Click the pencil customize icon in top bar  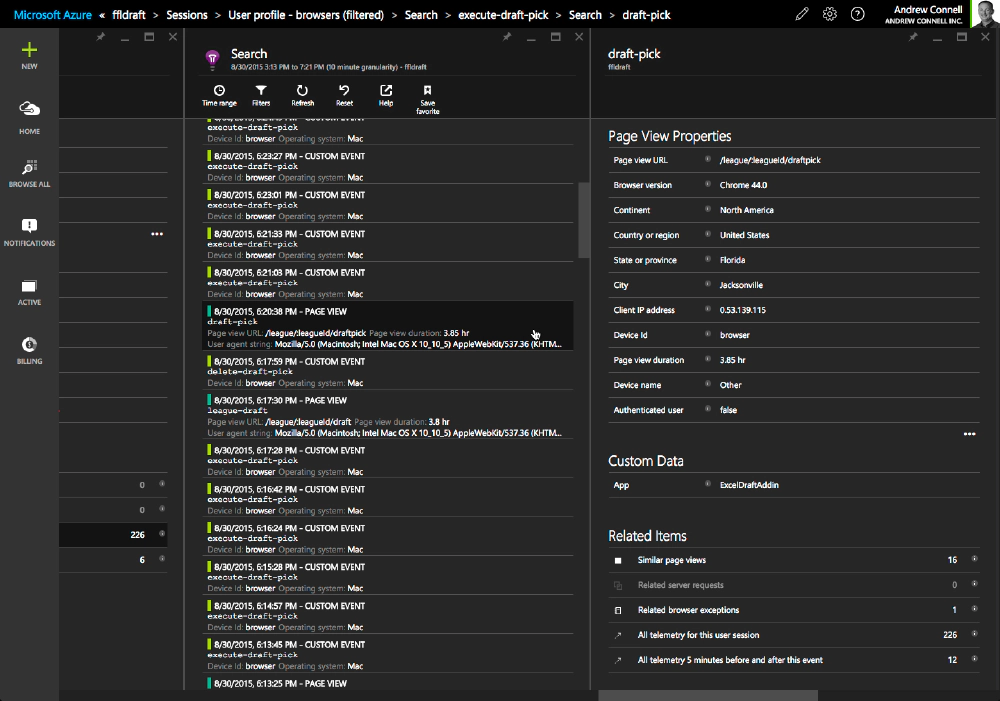coord(802,14)
